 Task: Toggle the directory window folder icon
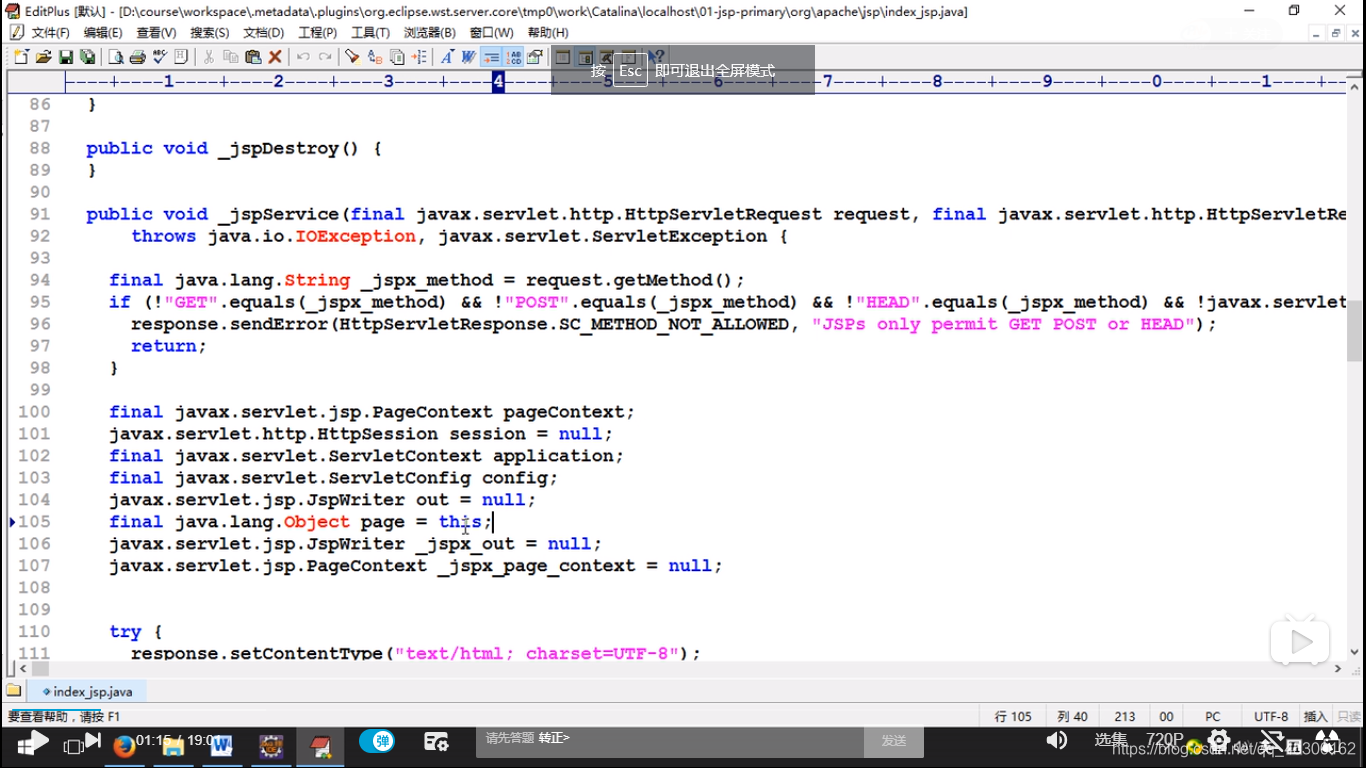(x=14, y=690)
